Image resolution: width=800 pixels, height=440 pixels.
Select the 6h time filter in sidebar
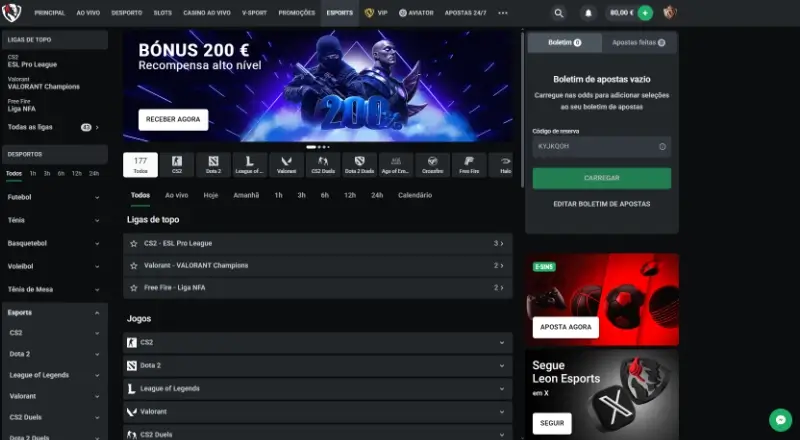(x=61, y=173)
